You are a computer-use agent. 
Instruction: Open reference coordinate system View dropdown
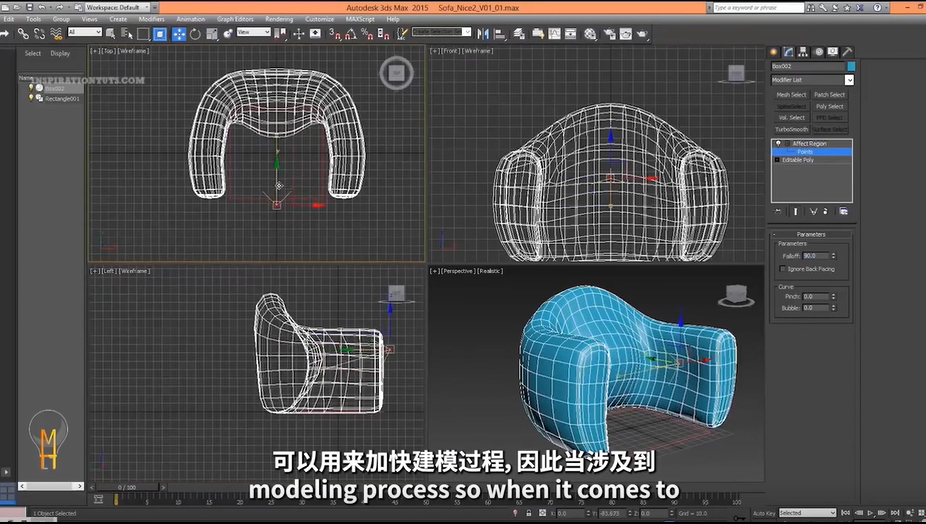tap(253, 32)
